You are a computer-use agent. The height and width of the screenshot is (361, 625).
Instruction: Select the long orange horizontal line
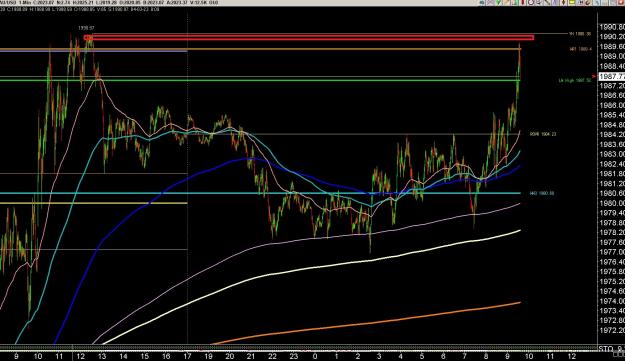[260, 49]
